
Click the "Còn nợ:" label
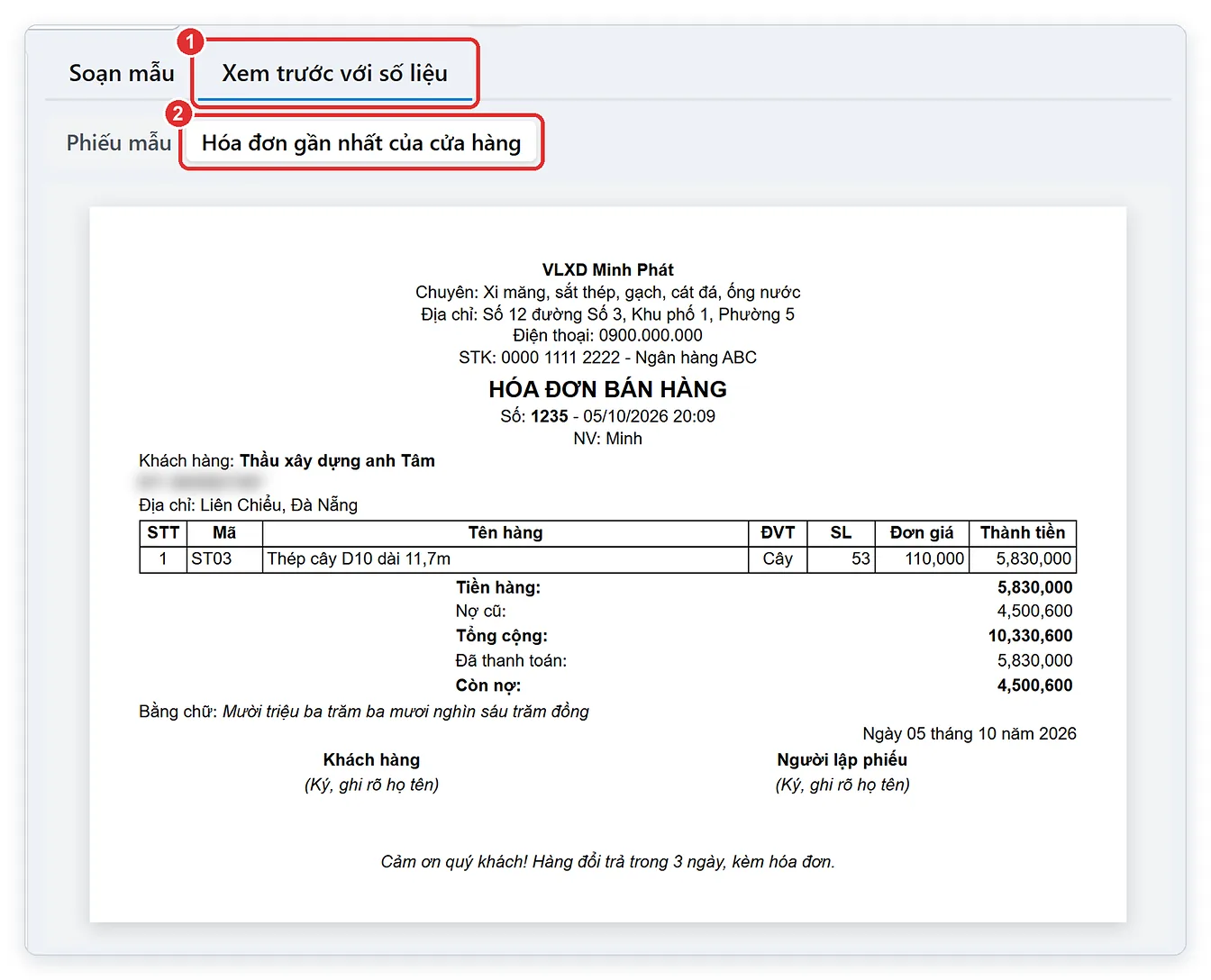(x=488, y=685)
